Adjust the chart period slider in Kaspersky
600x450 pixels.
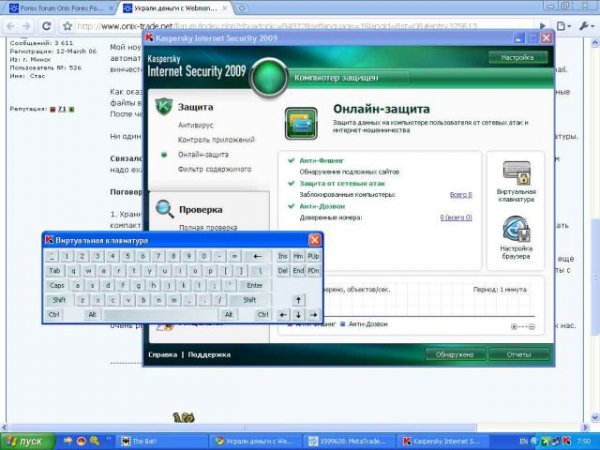(x=523, y=326)
